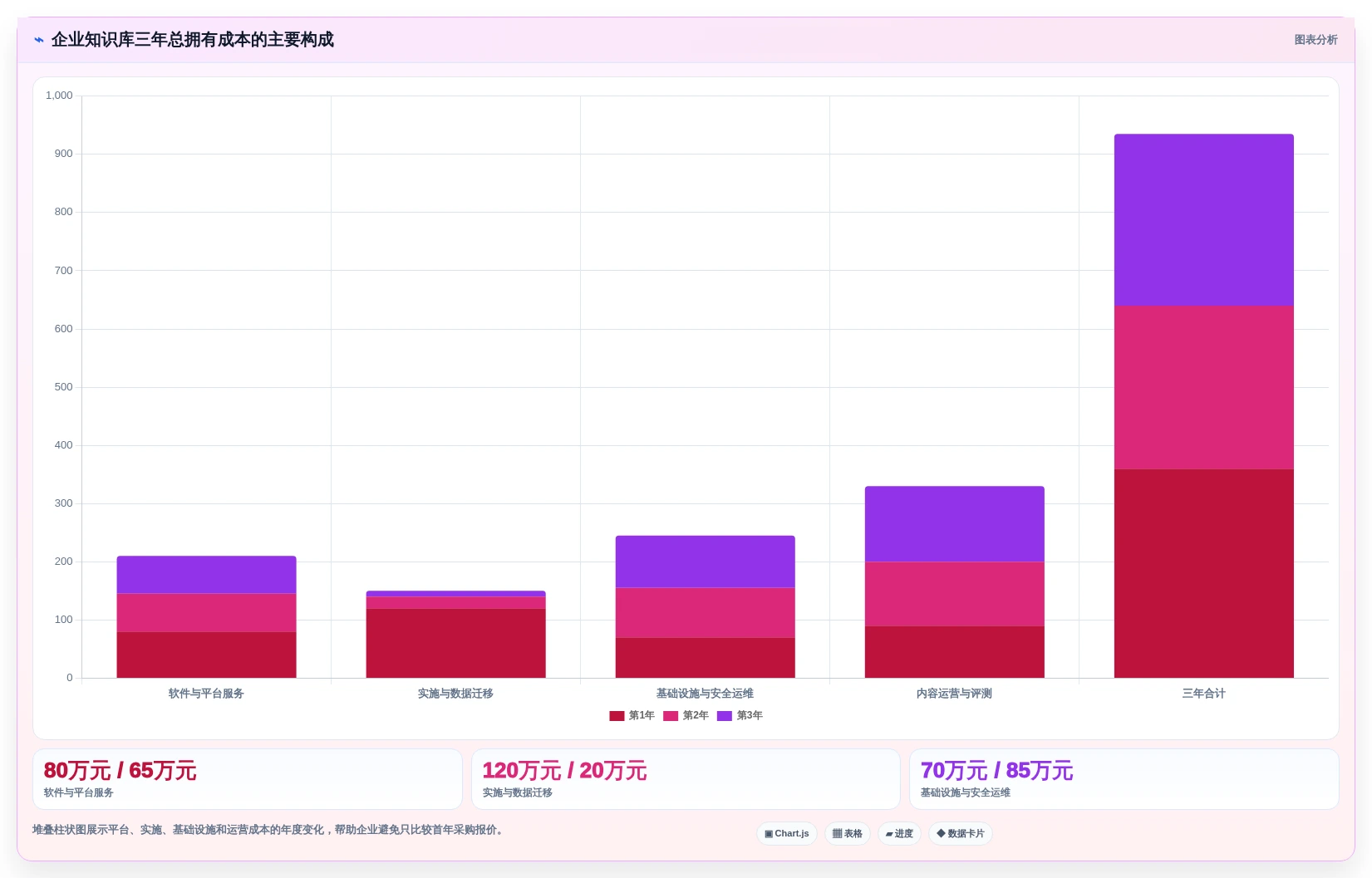
Task: Click the 软件与平台服务 x-axis label
Action: (x=206, y=694)
